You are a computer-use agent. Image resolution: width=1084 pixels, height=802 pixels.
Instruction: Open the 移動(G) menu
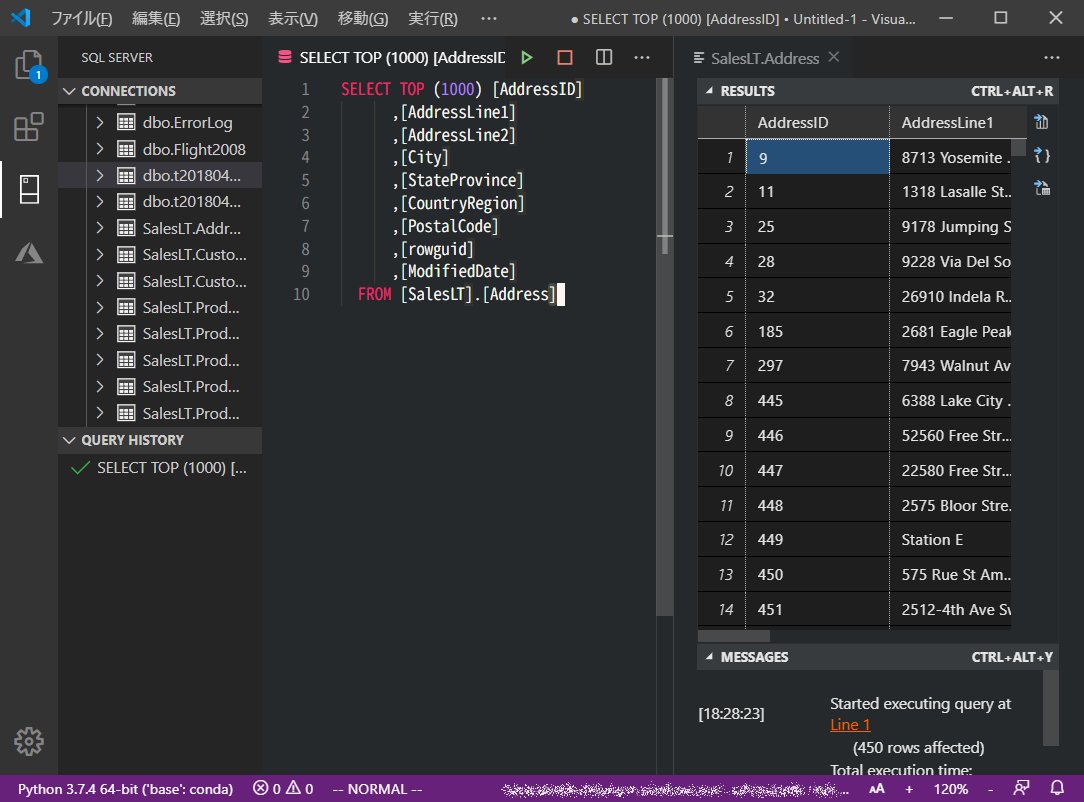[x=363, y=19]
